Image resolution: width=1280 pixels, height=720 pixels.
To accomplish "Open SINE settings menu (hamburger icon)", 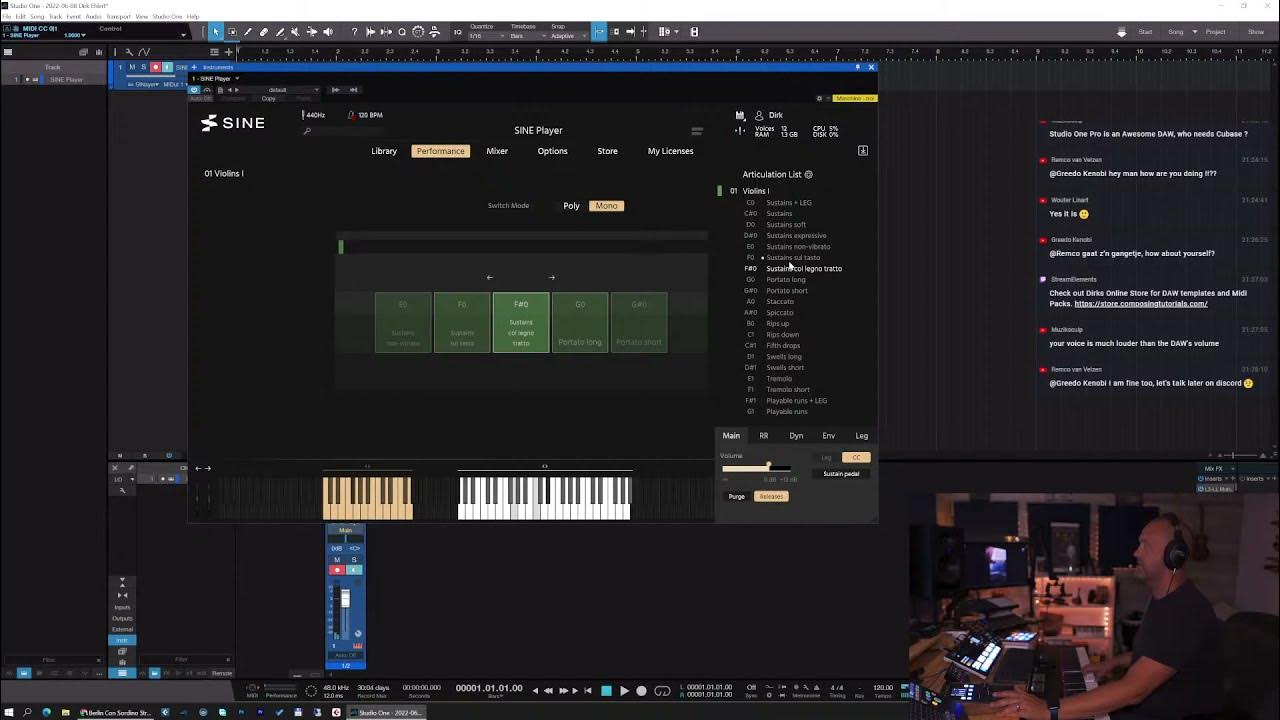I will pos(697,131).
